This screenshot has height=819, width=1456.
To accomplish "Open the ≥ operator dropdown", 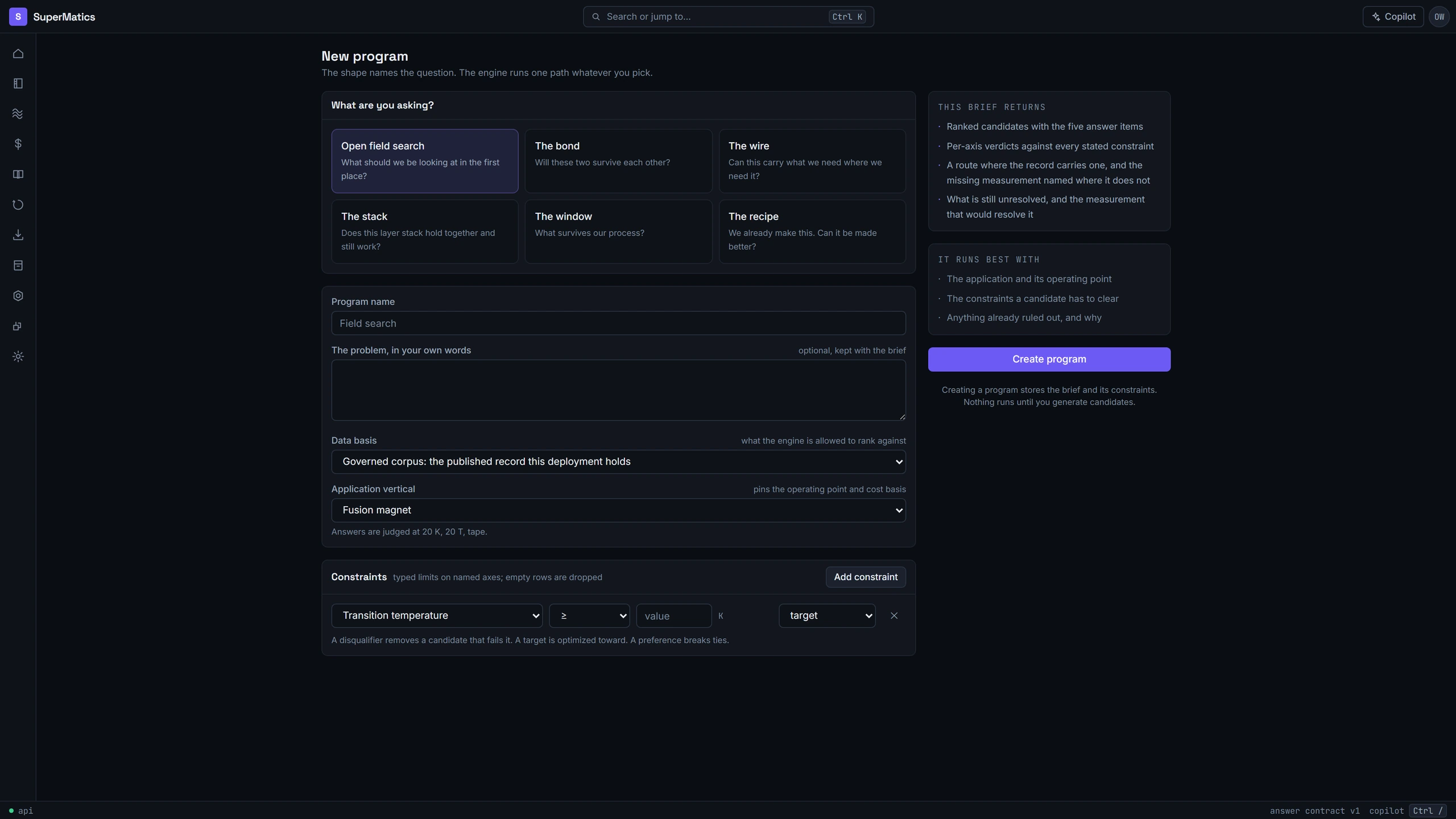I will (589, 615).
